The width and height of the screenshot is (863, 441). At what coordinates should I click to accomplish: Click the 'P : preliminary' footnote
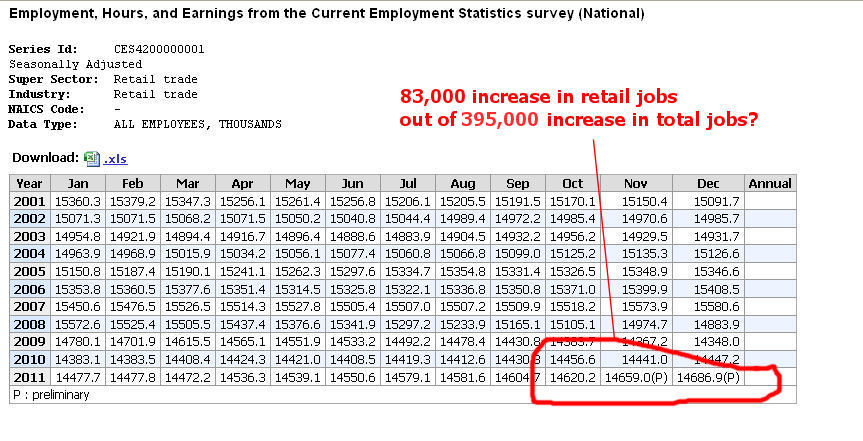click(x=50, y=395)
